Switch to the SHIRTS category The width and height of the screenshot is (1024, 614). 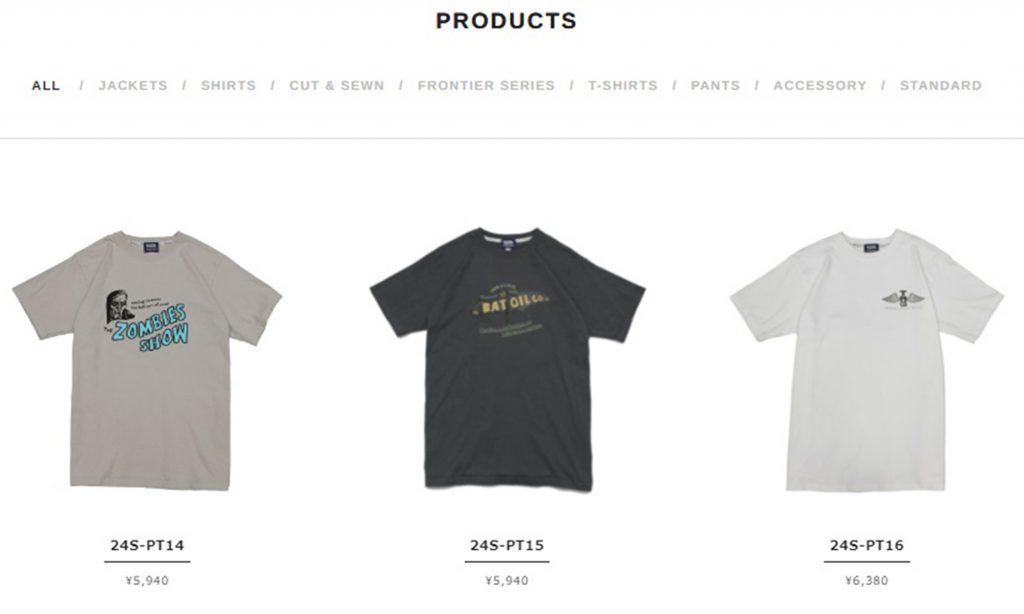pyautogui.click(x=229, y=86)
